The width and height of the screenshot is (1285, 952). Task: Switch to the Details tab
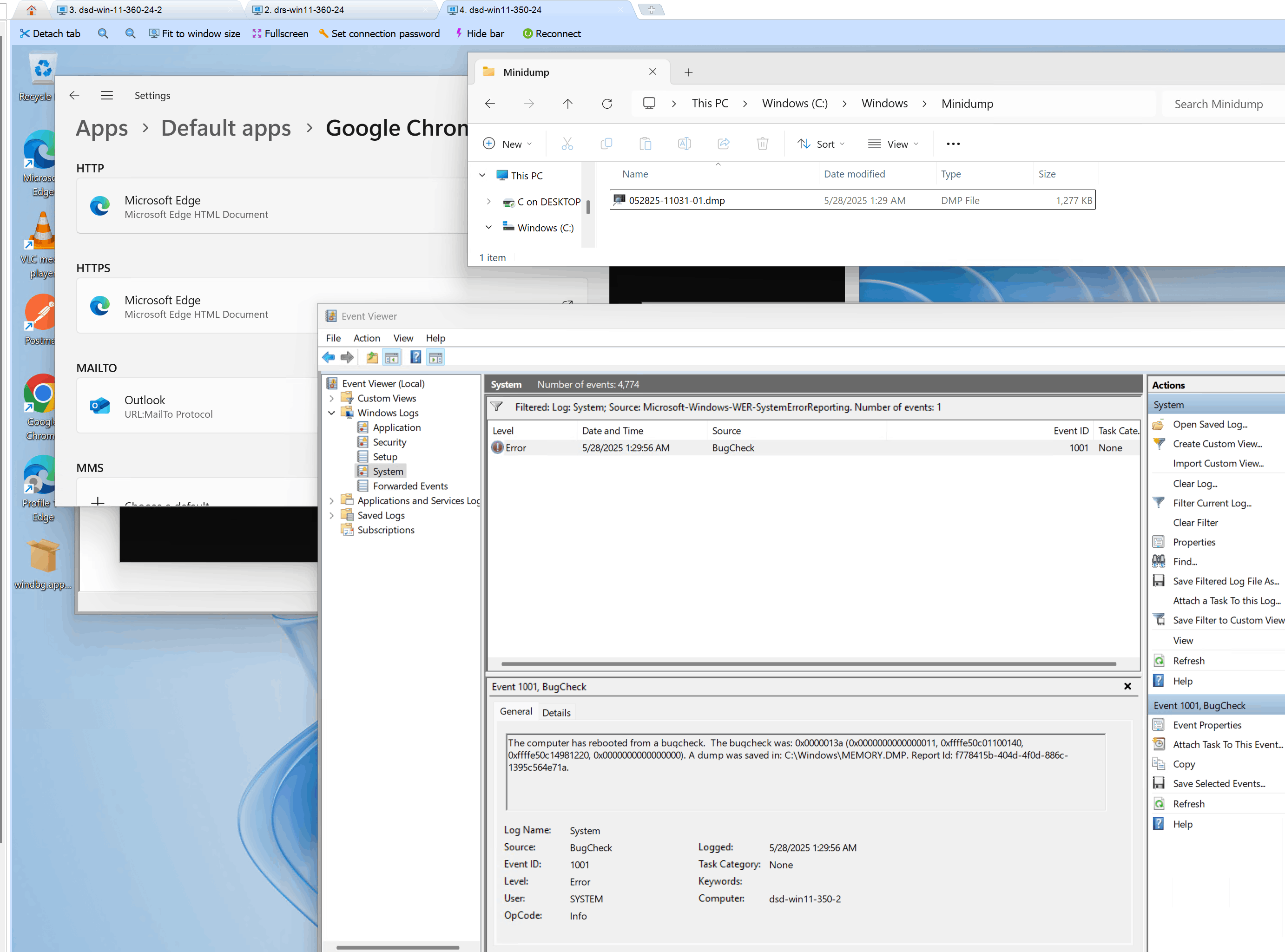[x=556, y=712]
